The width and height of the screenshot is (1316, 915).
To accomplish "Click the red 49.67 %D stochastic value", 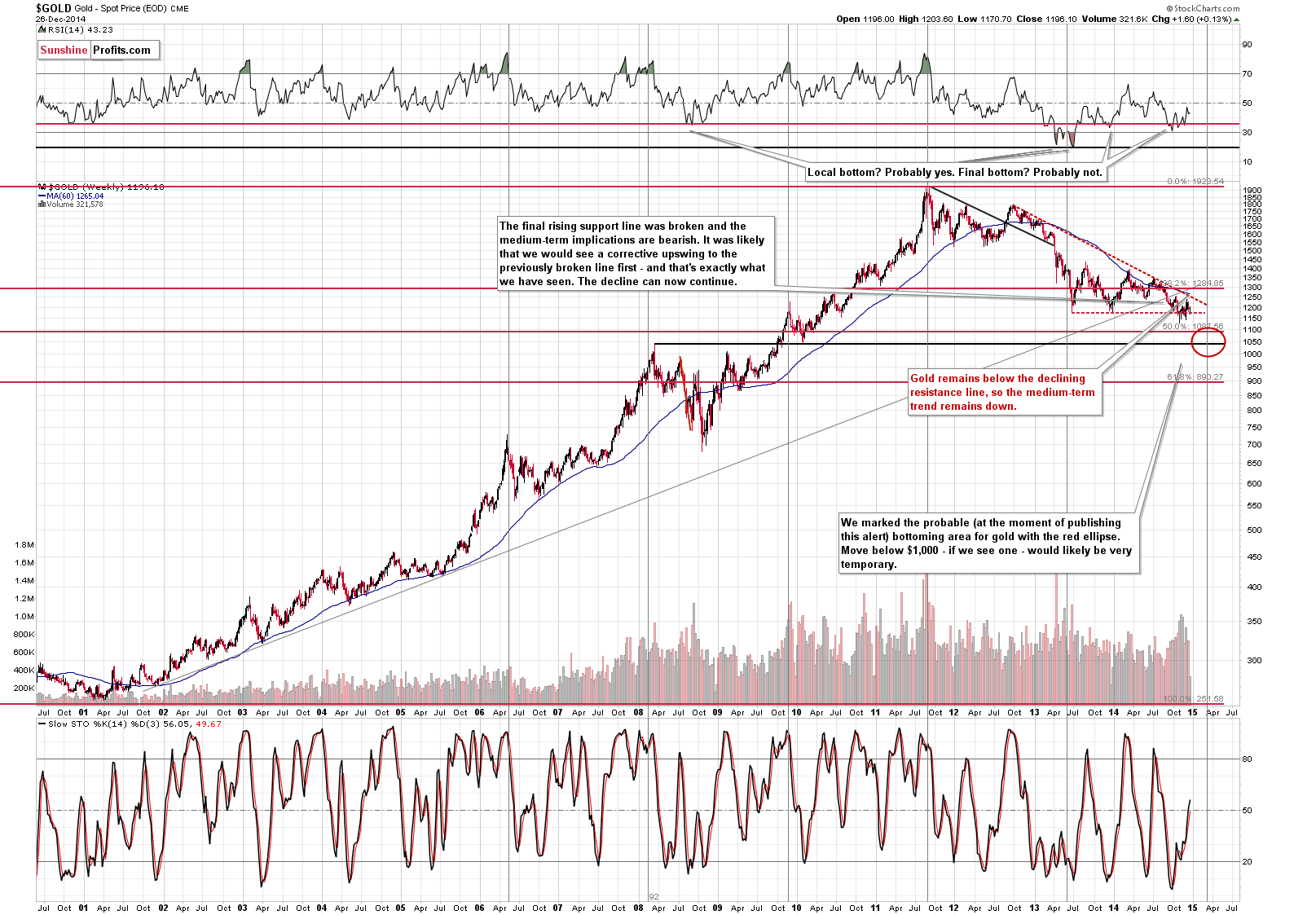I will click(x=209, y=724).
